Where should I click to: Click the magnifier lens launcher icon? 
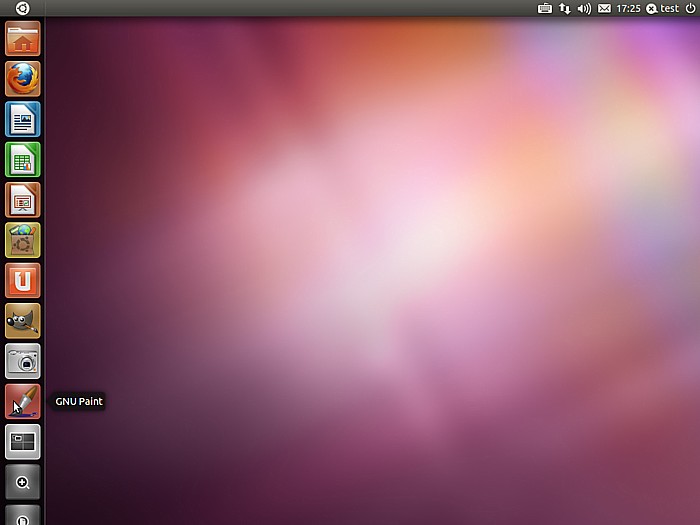(x=23, y=482)
